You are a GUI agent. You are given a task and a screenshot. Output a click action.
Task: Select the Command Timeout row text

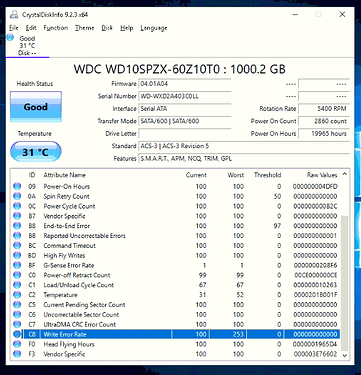point(69,246)
